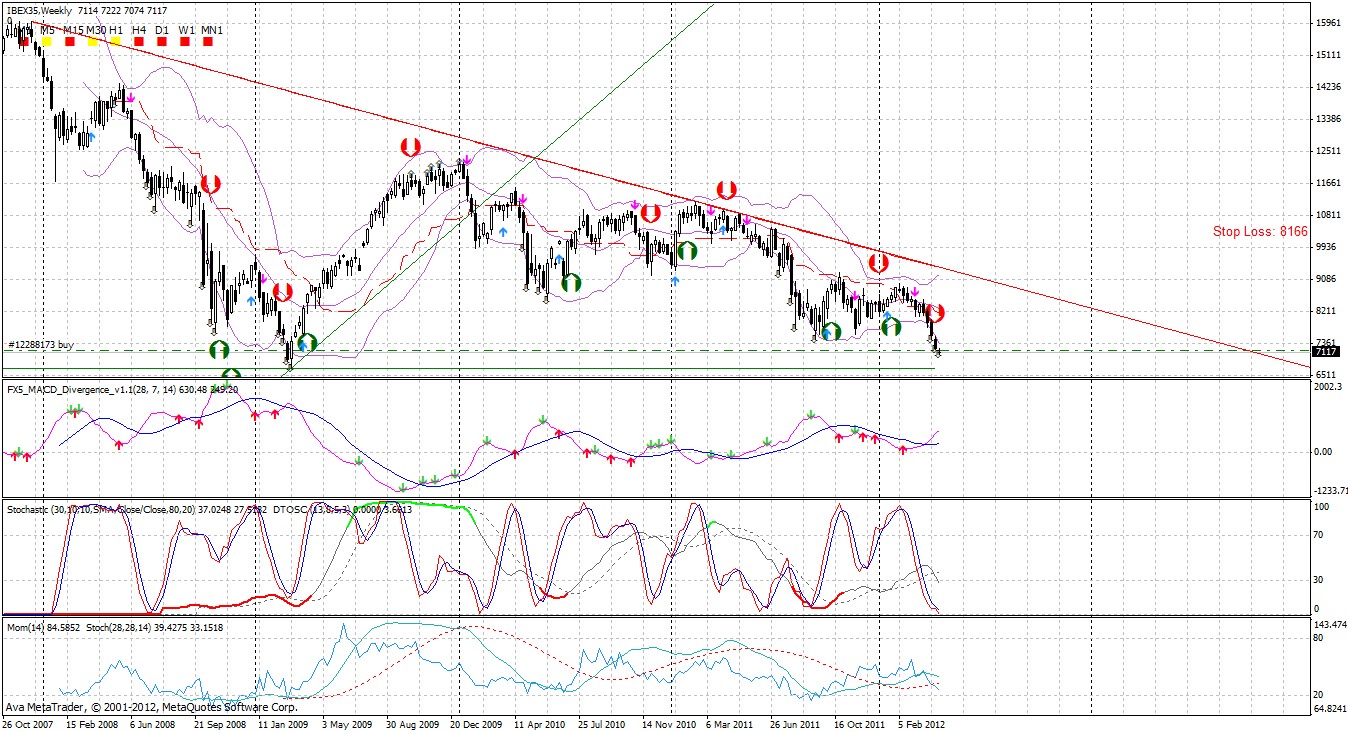Viewport: 1348px width, 732px height.
Task: Select the red square under M15
Action: (x=70, y=42)
